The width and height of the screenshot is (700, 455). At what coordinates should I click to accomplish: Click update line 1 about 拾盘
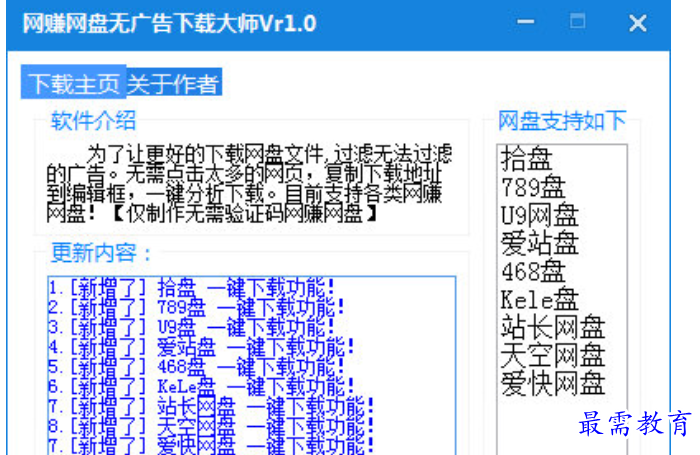pyautogui.click(x=192, y=288)
